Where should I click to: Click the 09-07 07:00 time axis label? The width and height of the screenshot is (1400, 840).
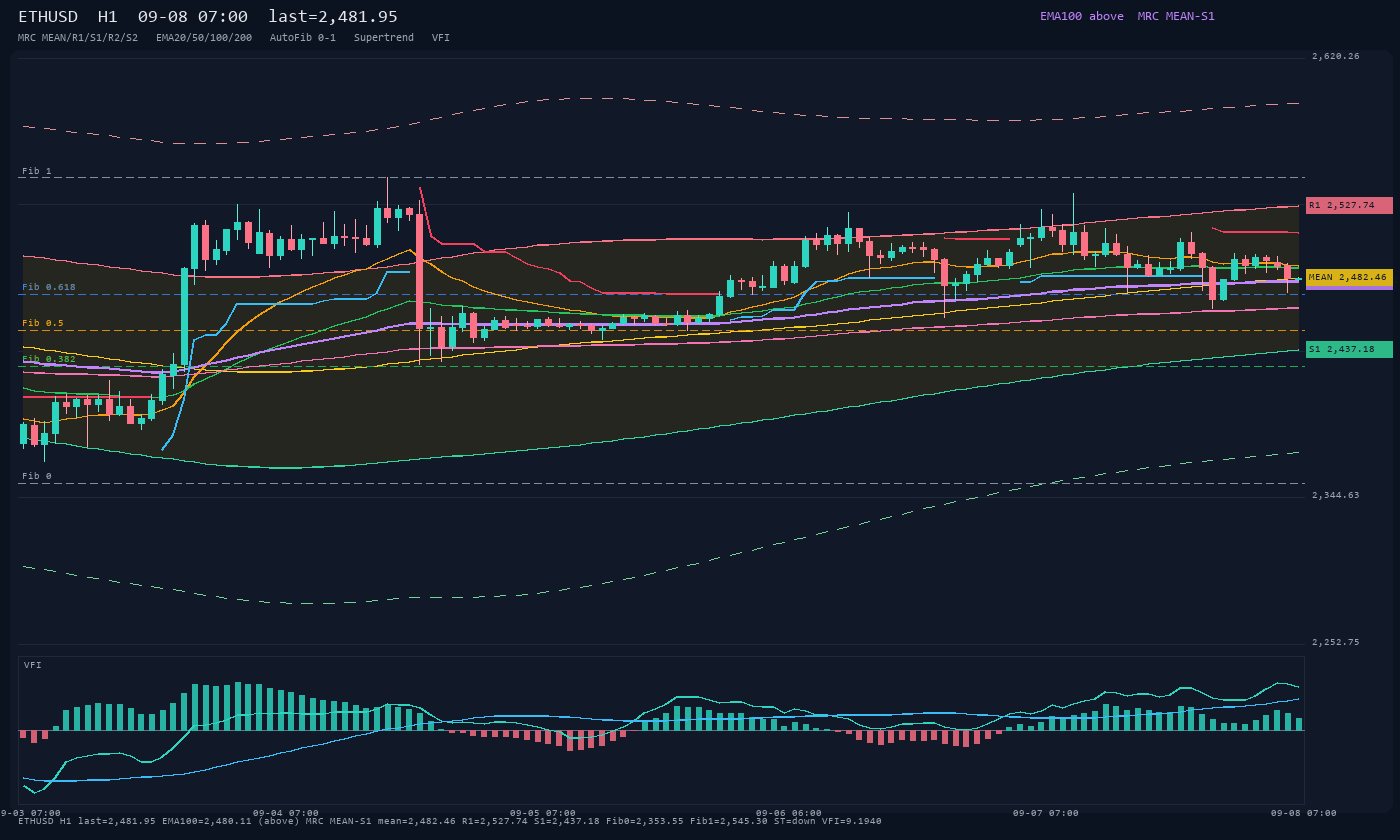(x=1046, y=813)
